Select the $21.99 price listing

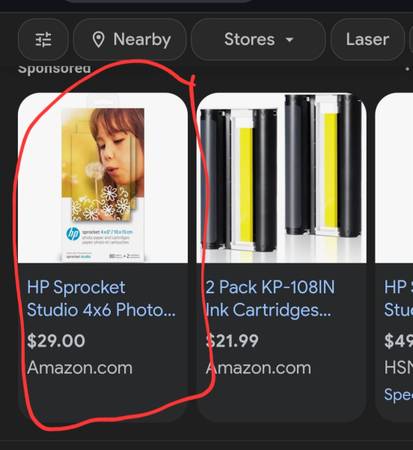232,341
